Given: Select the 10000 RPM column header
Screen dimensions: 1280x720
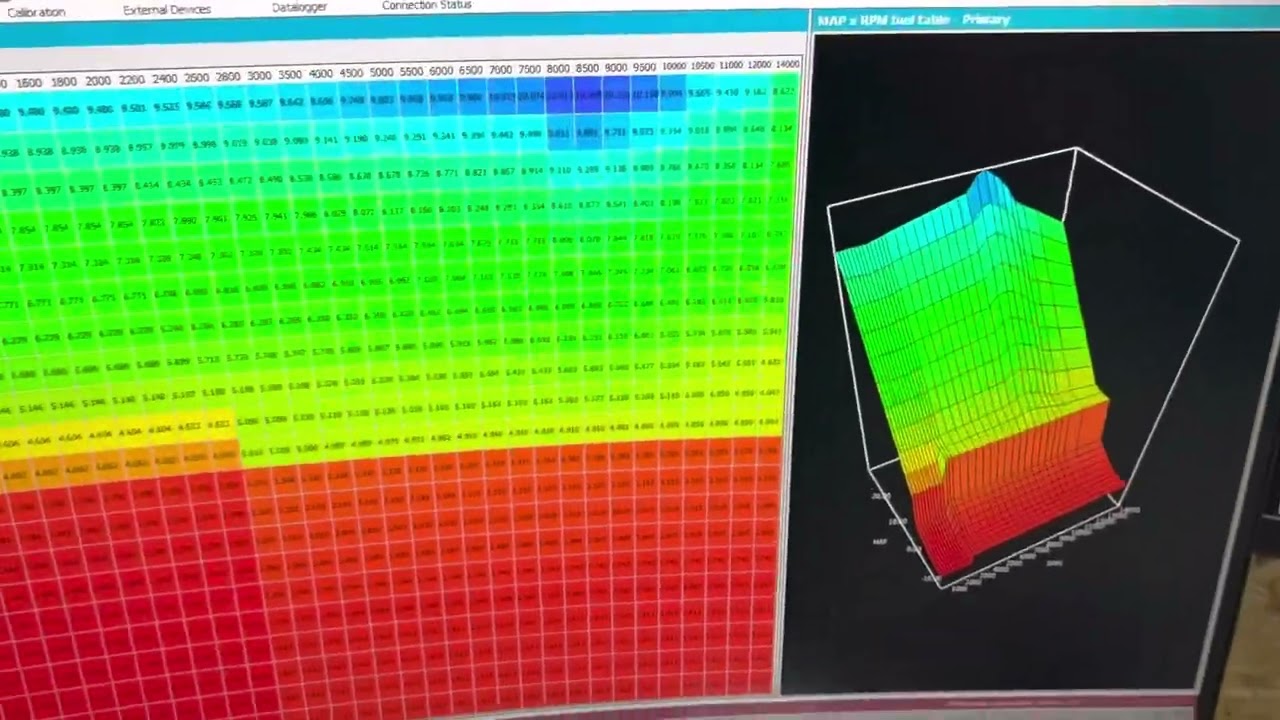Looking at the screenshot, I should [674, 67].
